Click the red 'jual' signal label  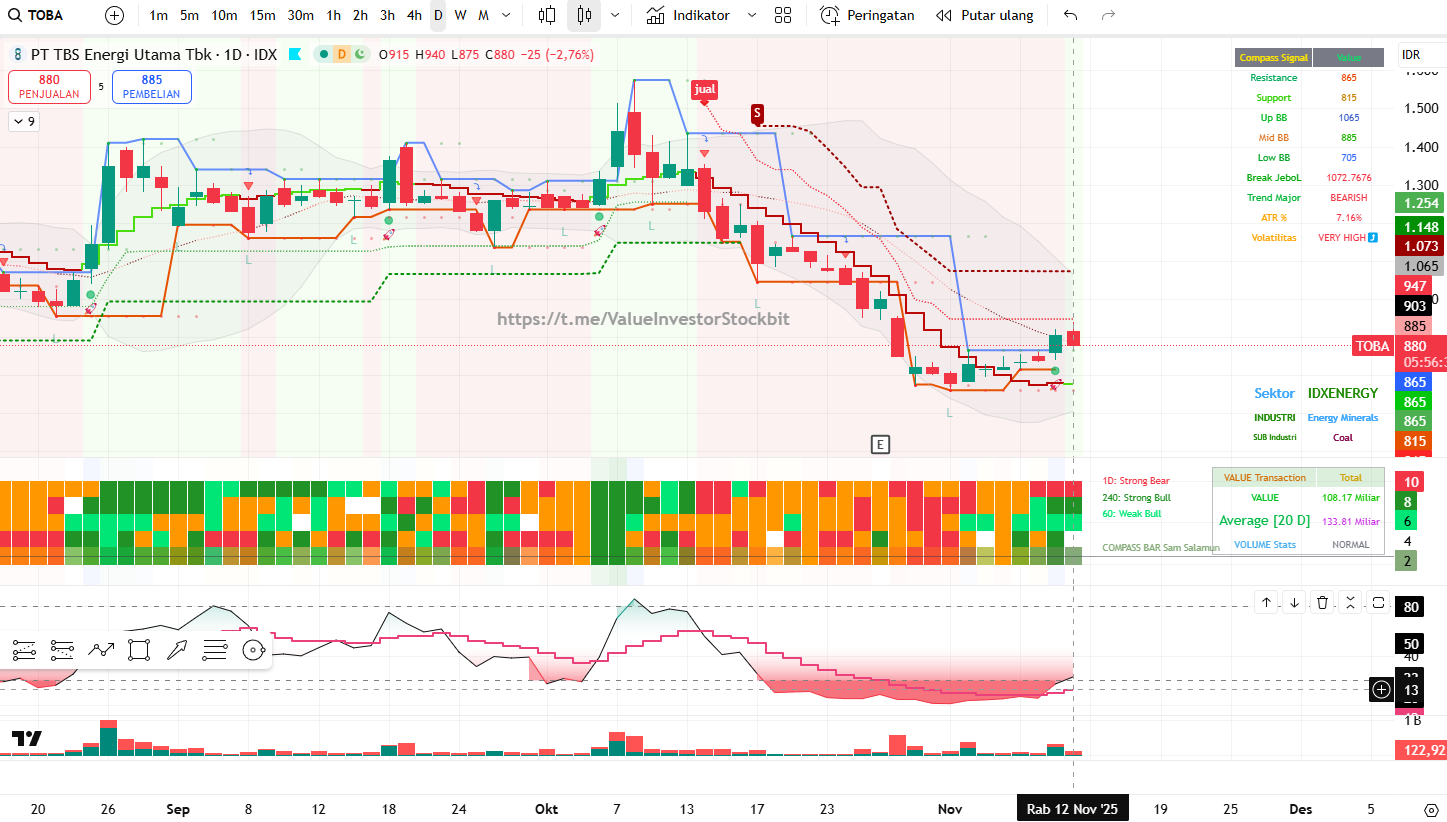point(705,89)
